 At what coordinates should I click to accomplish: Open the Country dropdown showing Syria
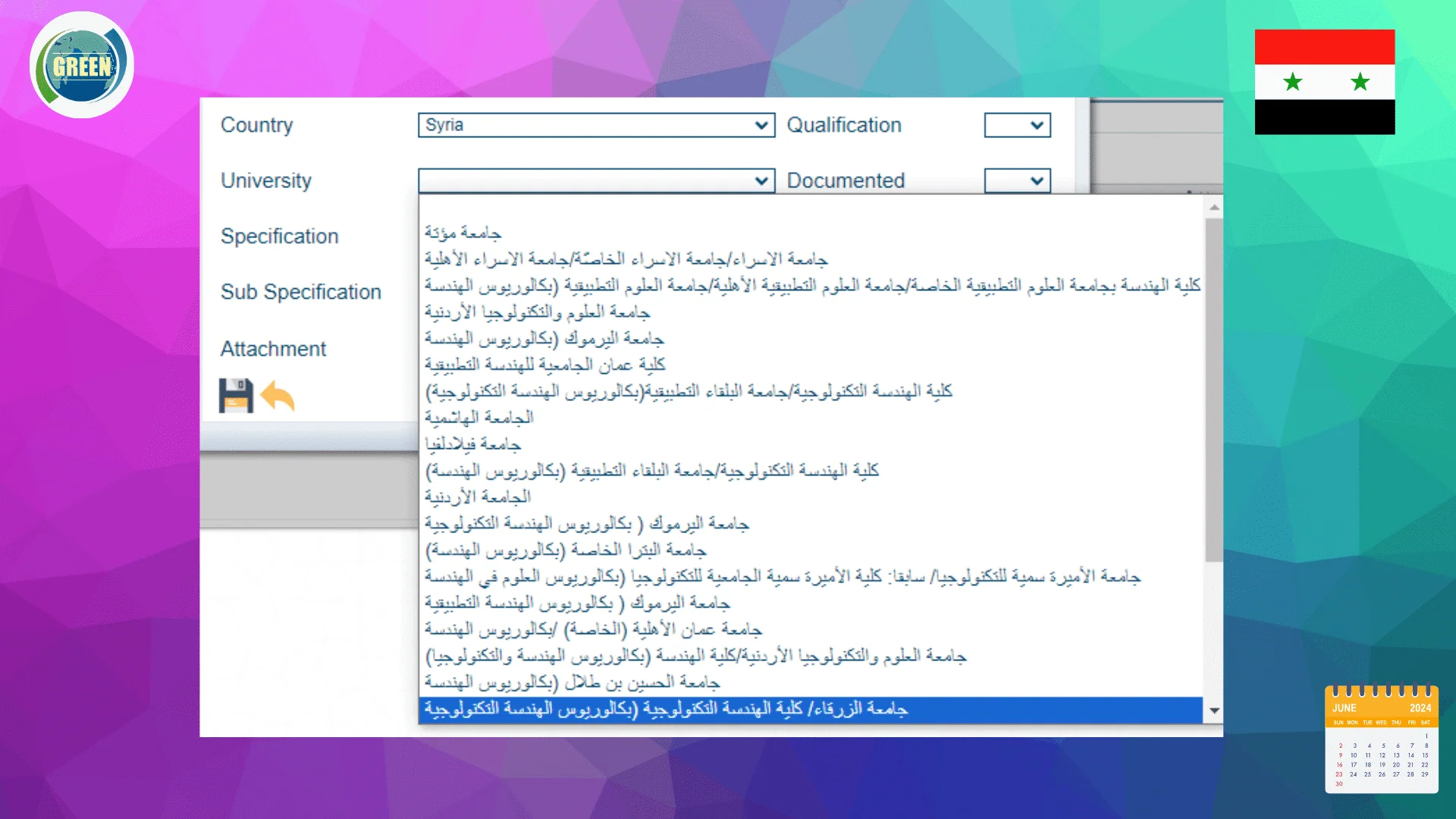596,125
